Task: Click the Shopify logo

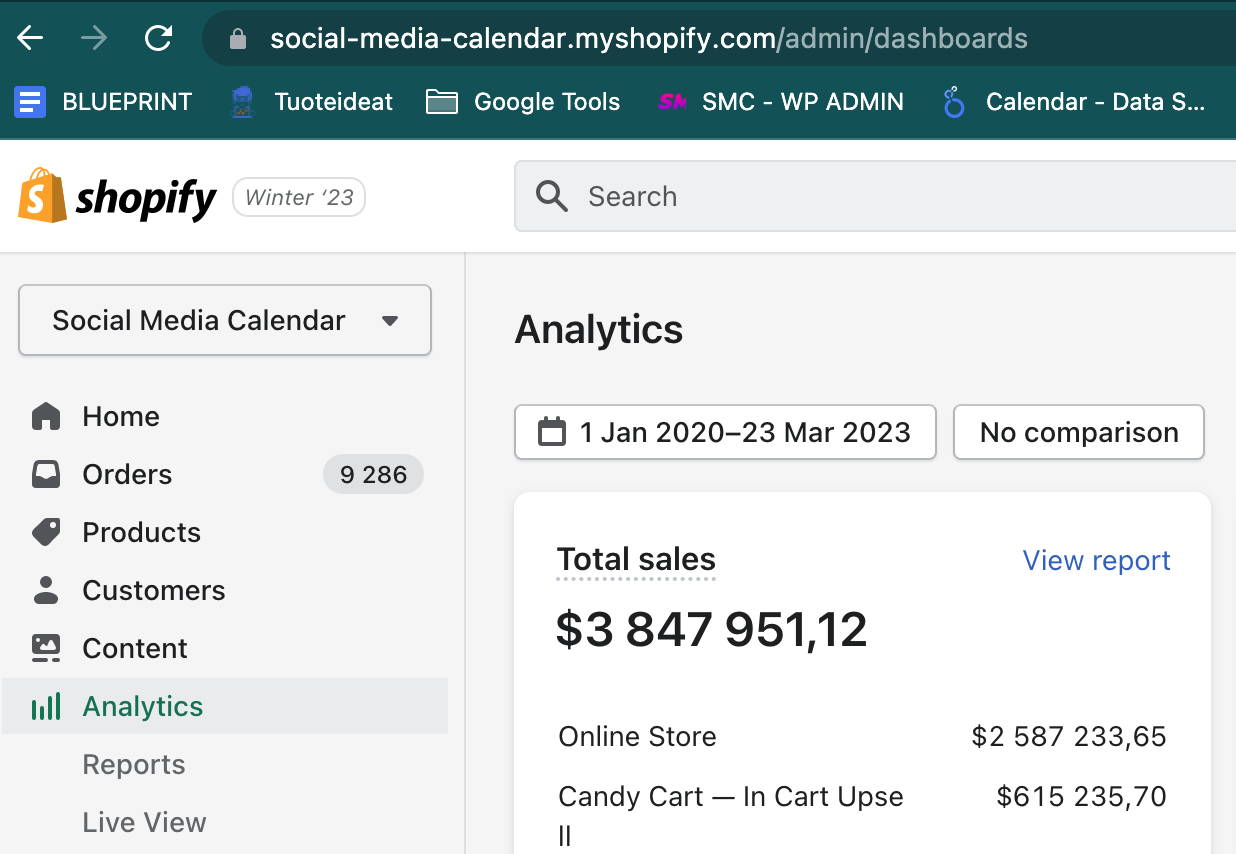Action: click(x=117, y=196)
